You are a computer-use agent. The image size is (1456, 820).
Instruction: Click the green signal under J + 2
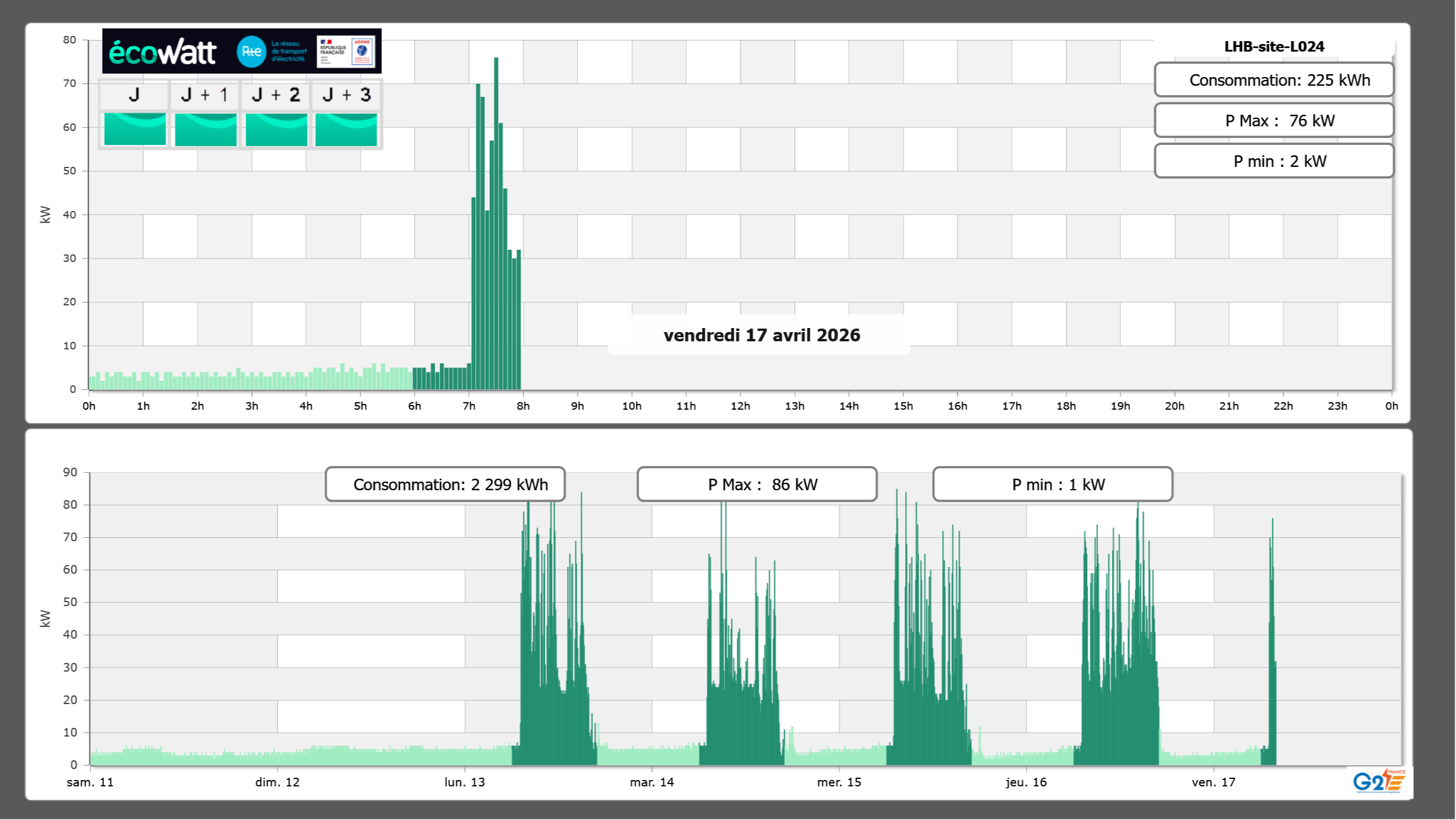[276, 129]
